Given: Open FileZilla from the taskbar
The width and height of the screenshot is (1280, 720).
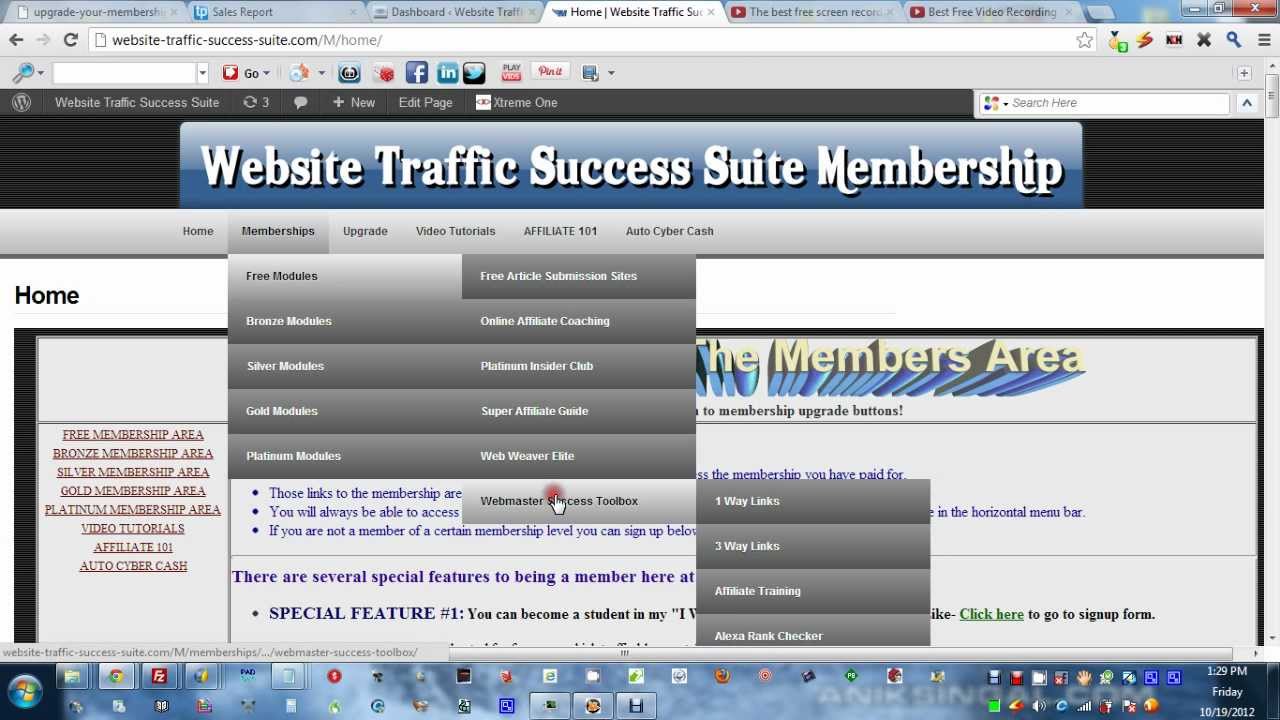Looking at the screenshot, I should tap(159, 677).
